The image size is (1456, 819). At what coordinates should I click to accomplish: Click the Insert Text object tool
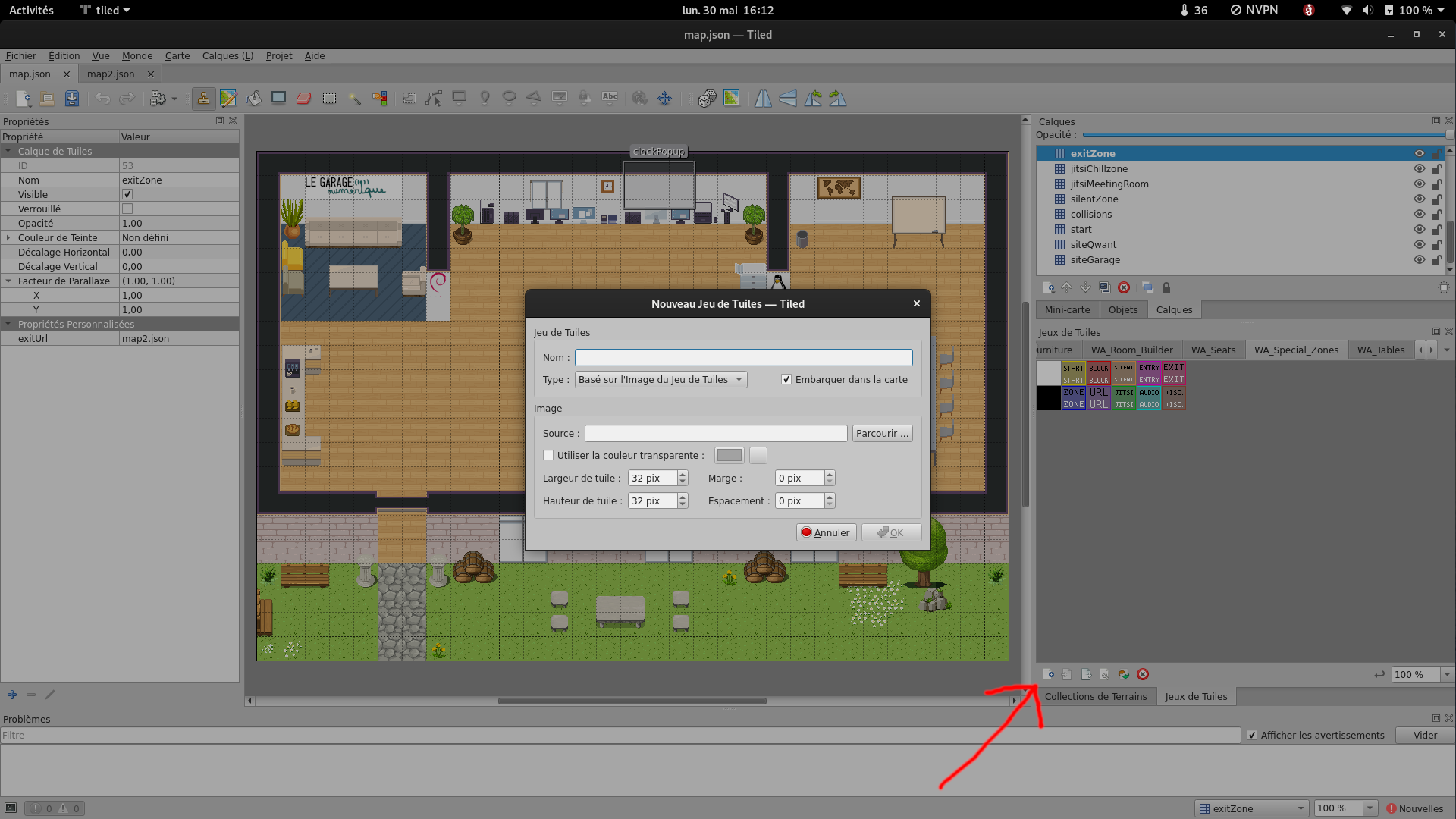point(610,99)
